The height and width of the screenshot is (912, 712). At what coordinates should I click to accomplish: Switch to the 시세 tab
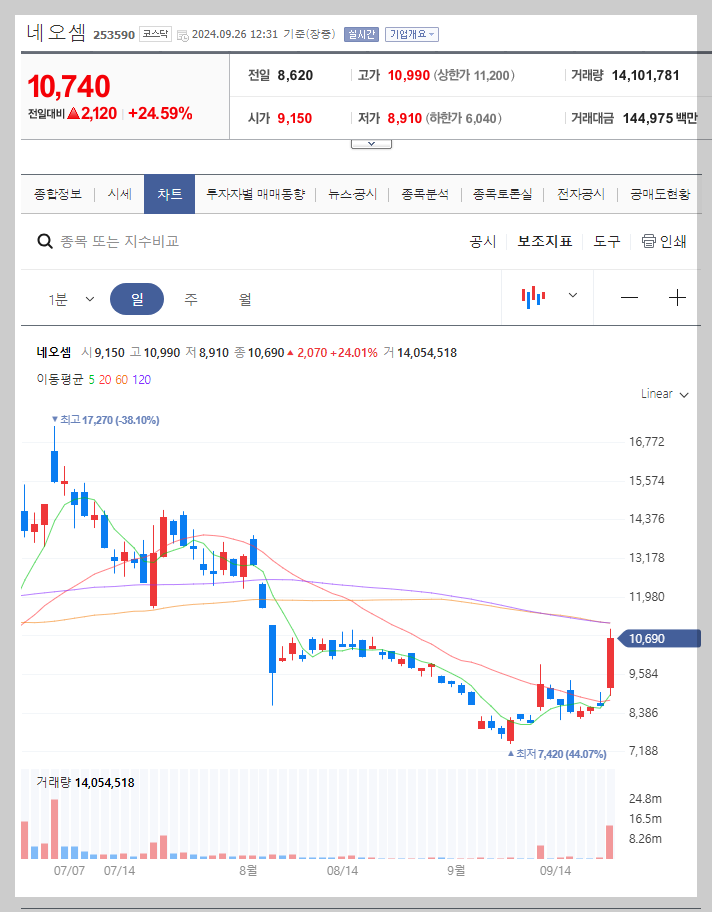119,195
